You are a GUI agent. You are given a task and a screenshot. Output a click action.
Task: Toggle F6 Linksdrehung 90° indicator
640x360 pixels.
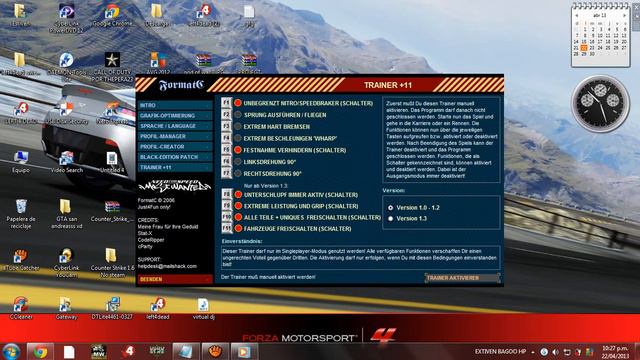(238, 162)
